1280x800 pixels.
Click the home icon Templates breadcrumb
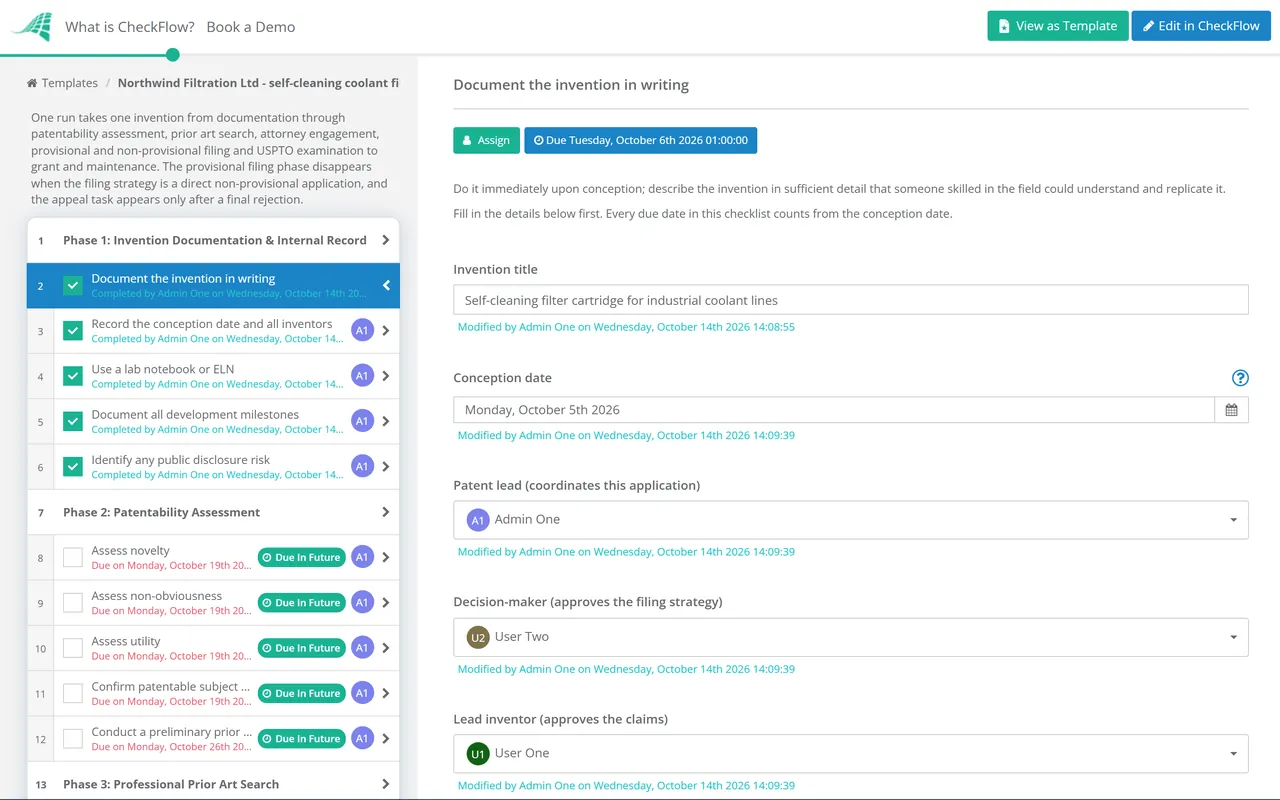pyautogui.click(x=33, y=83)
